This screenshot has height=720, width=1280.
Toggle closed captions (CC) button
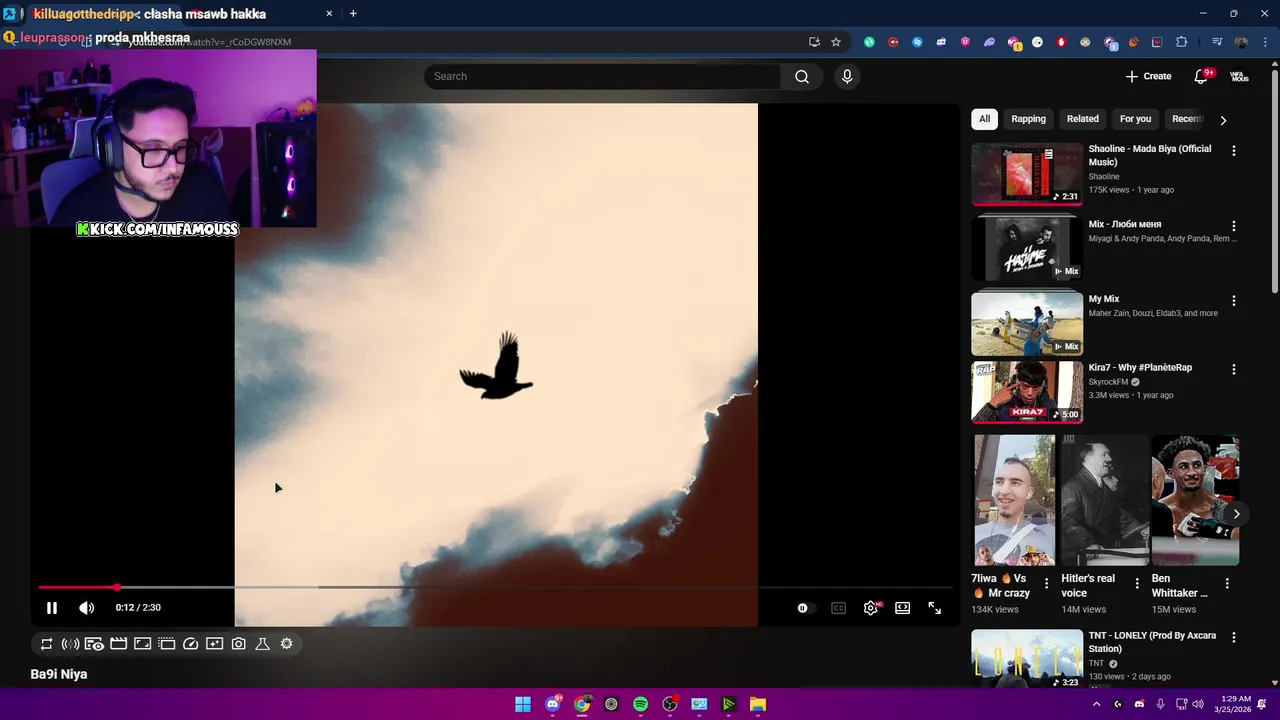[x=839, y=608]
